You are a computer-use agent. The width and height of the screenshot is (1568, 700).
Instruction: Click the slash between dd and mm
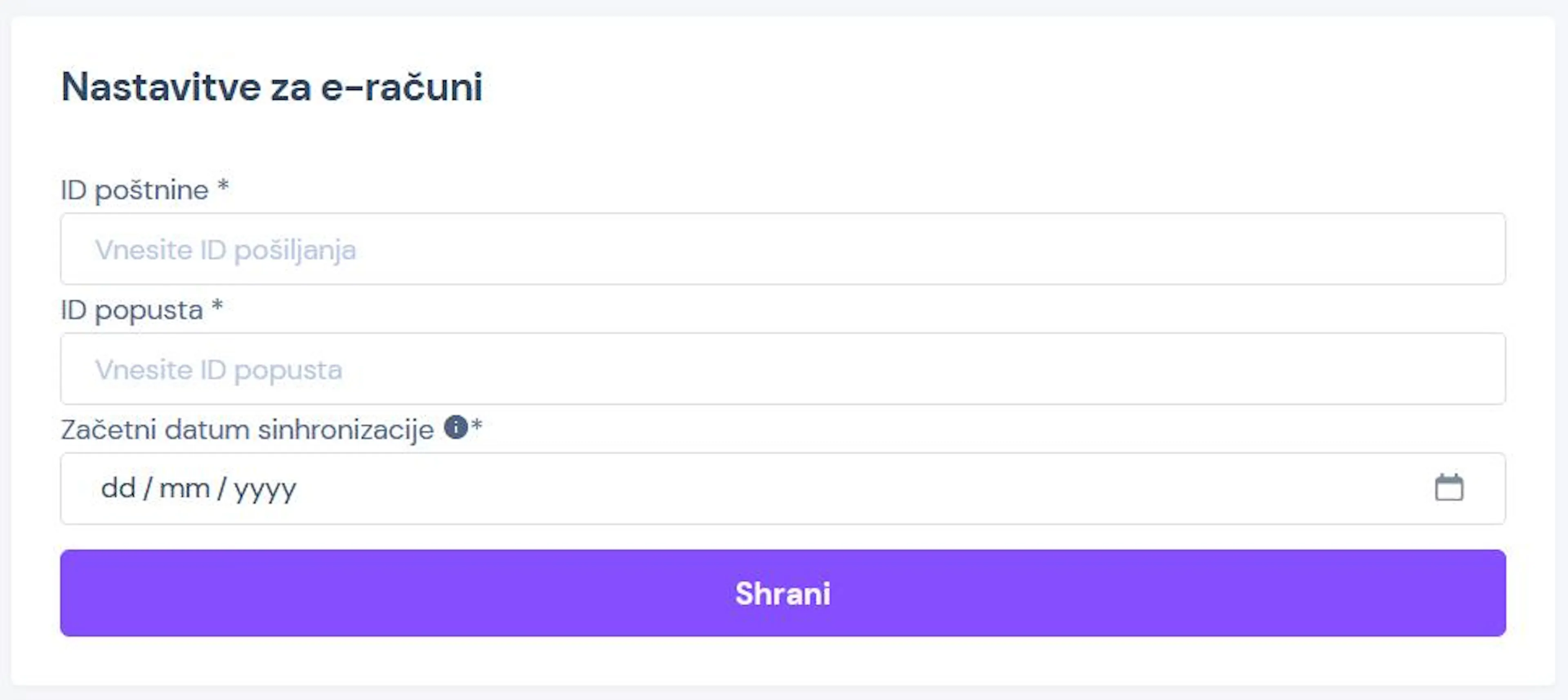tap(147, 488)
